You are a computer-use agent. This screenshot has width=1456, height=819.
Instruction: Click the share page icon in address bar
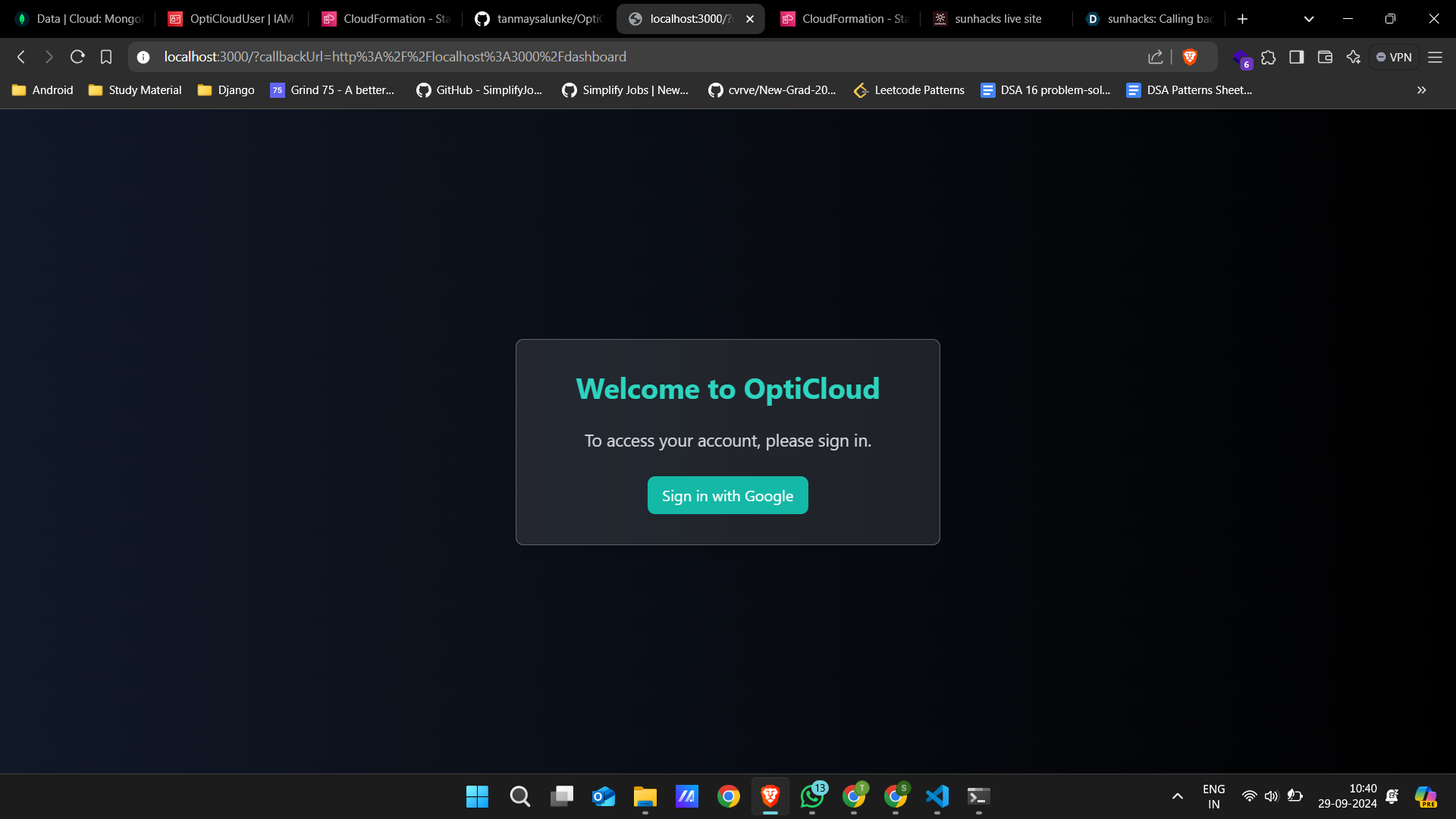pyautogui.click(x=1155, y=57)
